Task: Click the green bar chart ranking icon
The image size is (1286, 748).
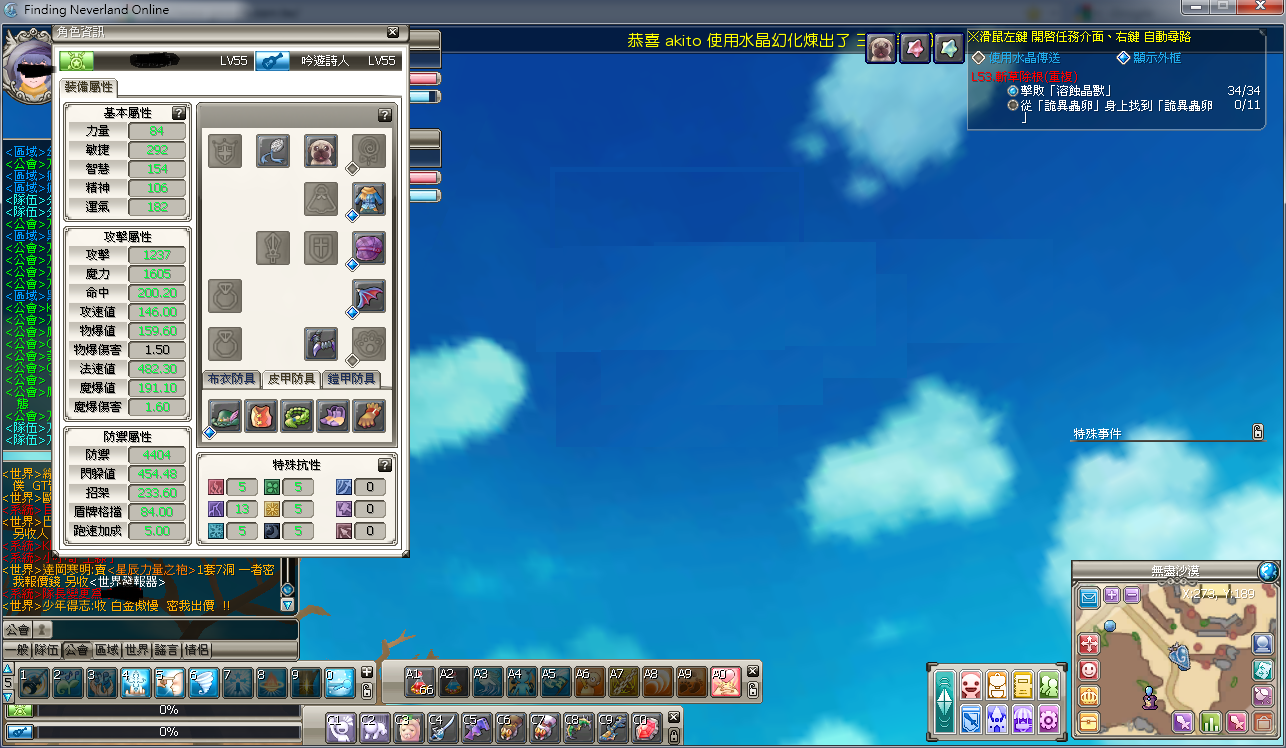Action: point(1211,722)
